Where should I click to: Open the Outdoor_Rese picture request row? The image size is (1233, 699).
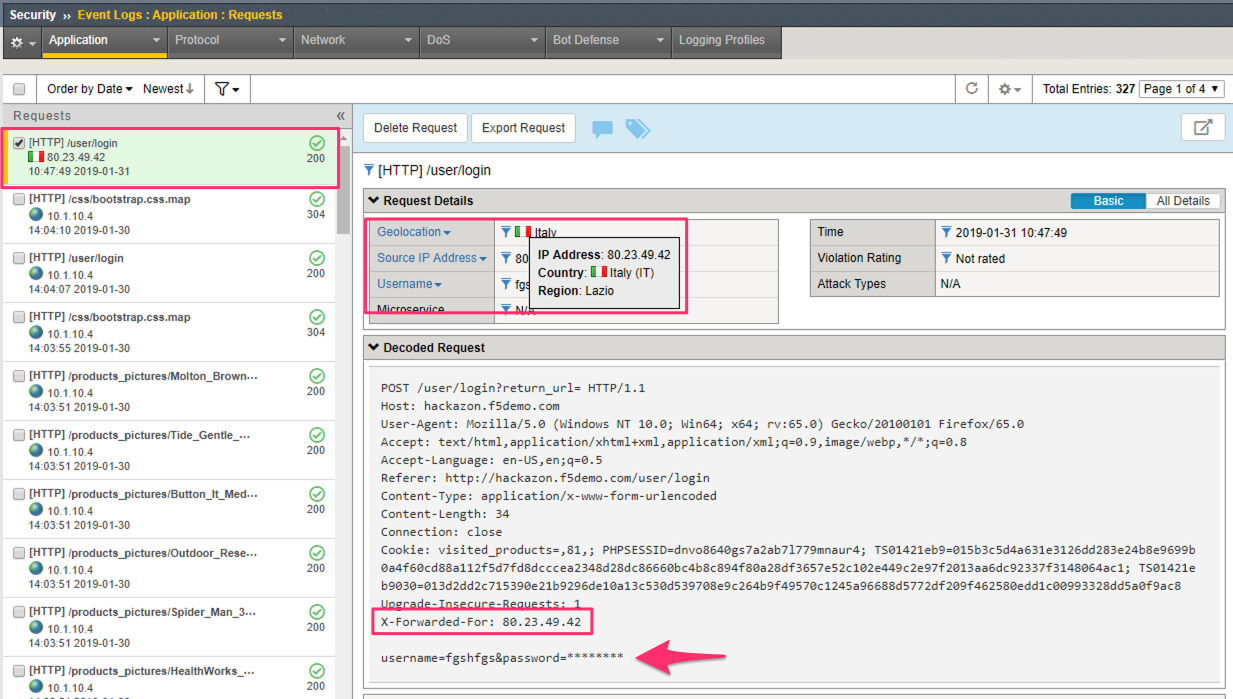[170, 568]
